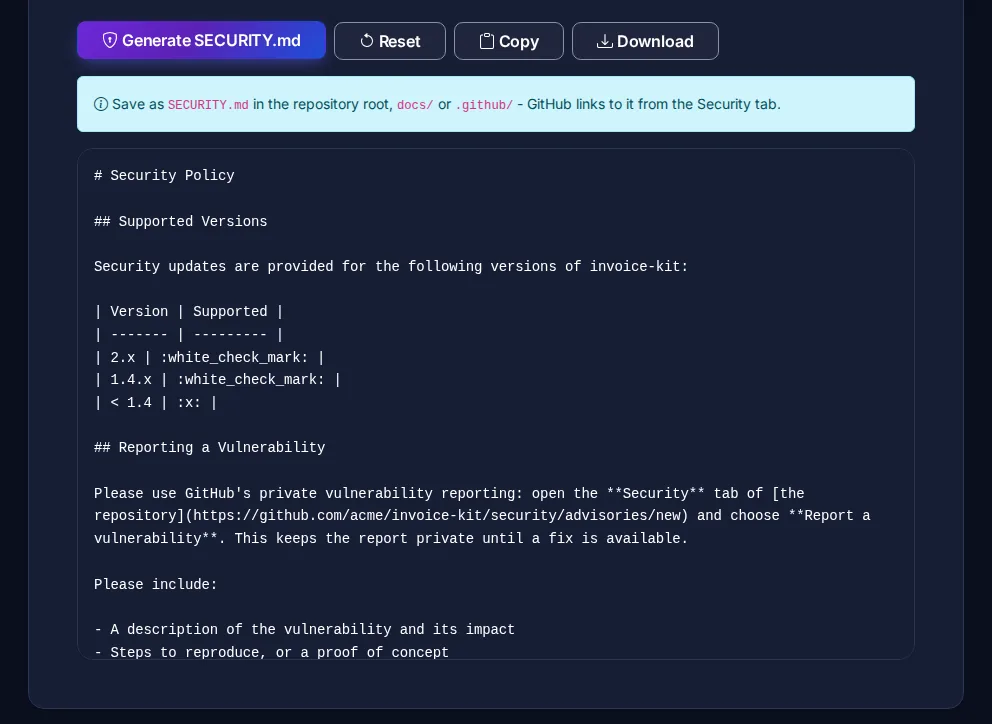
Task: Download the generated SECURITY.md
Action: [x=645, y=41]
